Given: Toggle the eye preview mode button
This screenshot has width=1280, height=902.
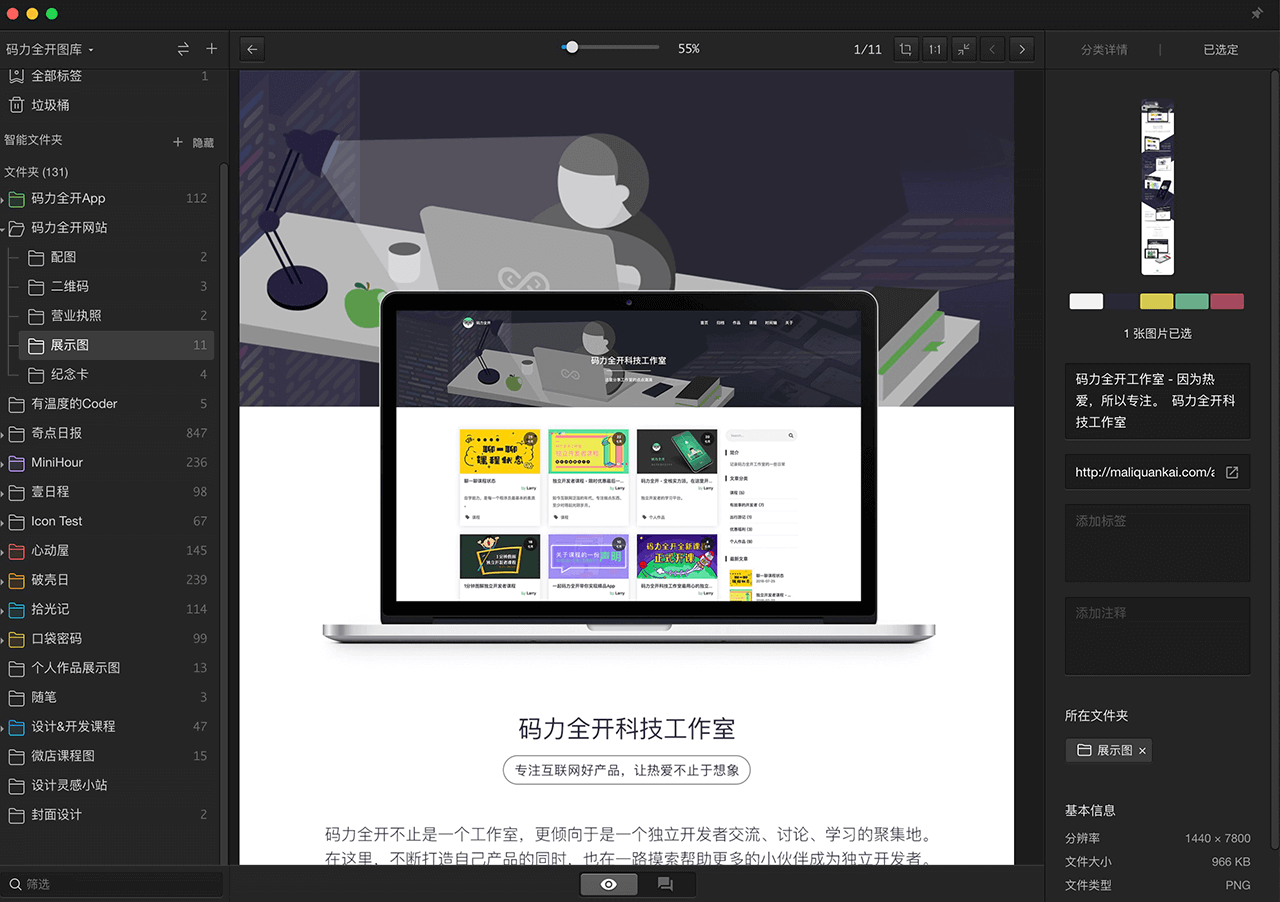Looking at the screenshot, I should coord(609,884).
